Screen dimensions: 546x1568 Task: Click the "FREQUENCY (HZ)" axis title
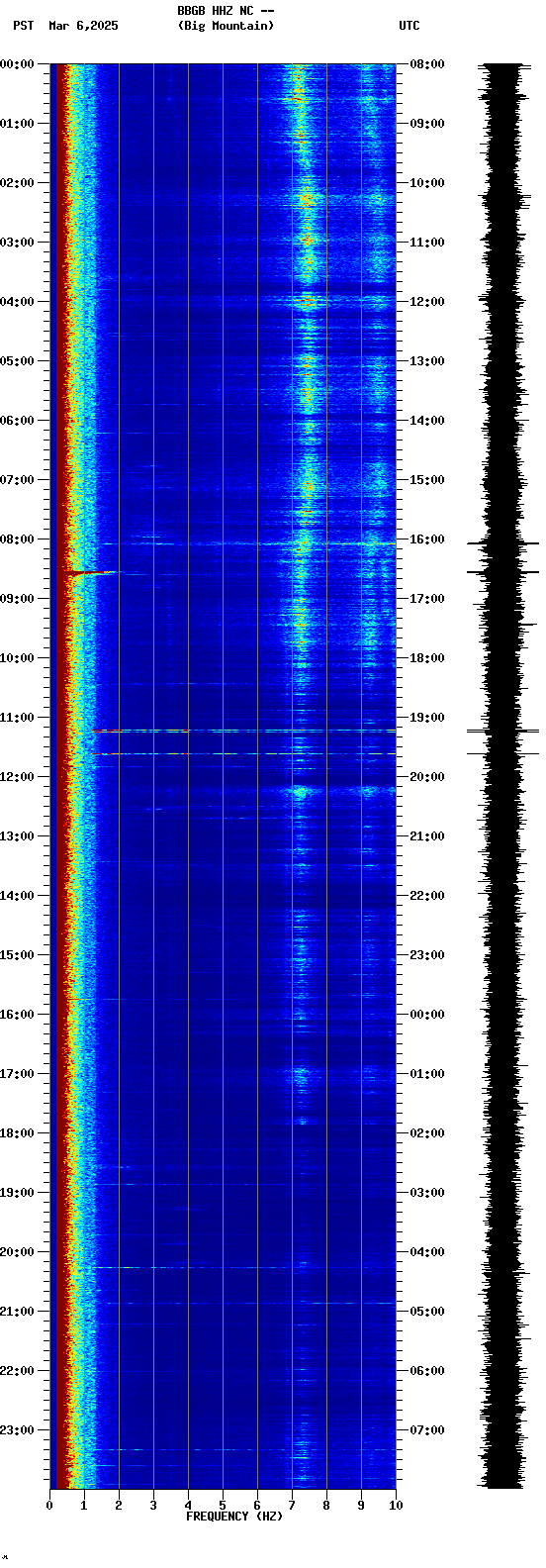(234, 1517)
